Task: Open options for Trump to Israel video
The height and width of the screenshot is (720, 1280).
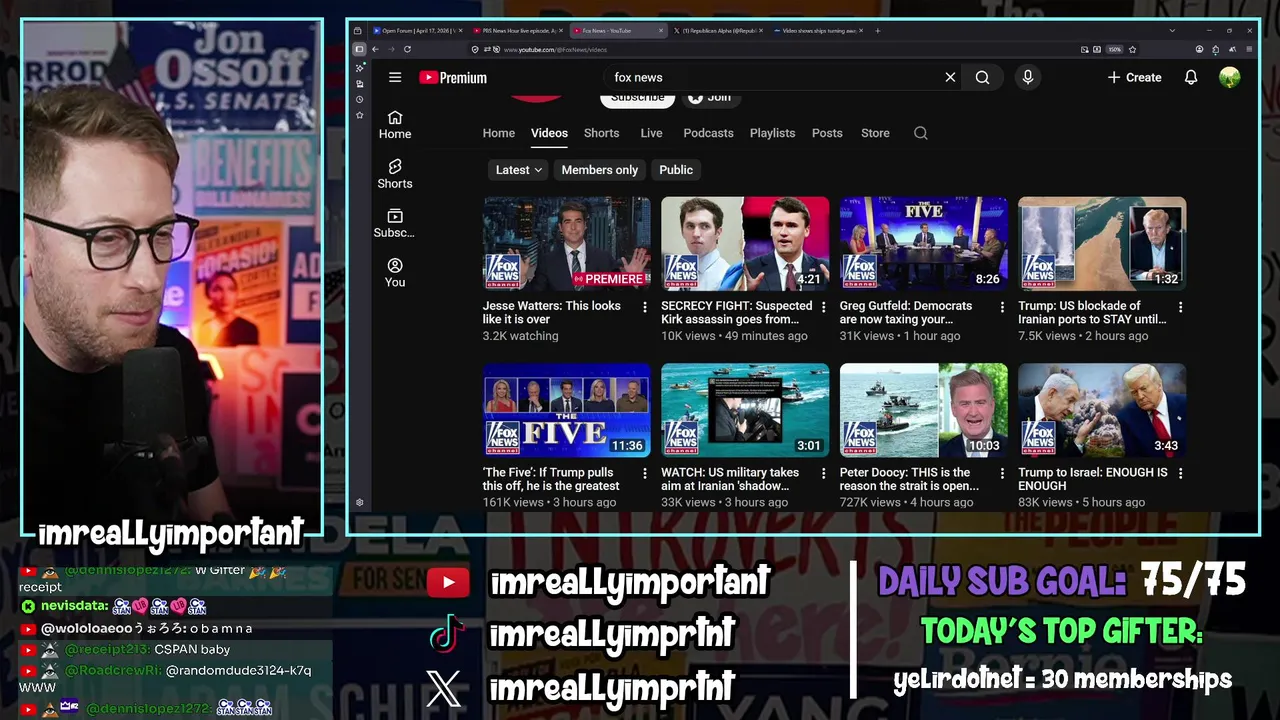Action: [1180, 473]
